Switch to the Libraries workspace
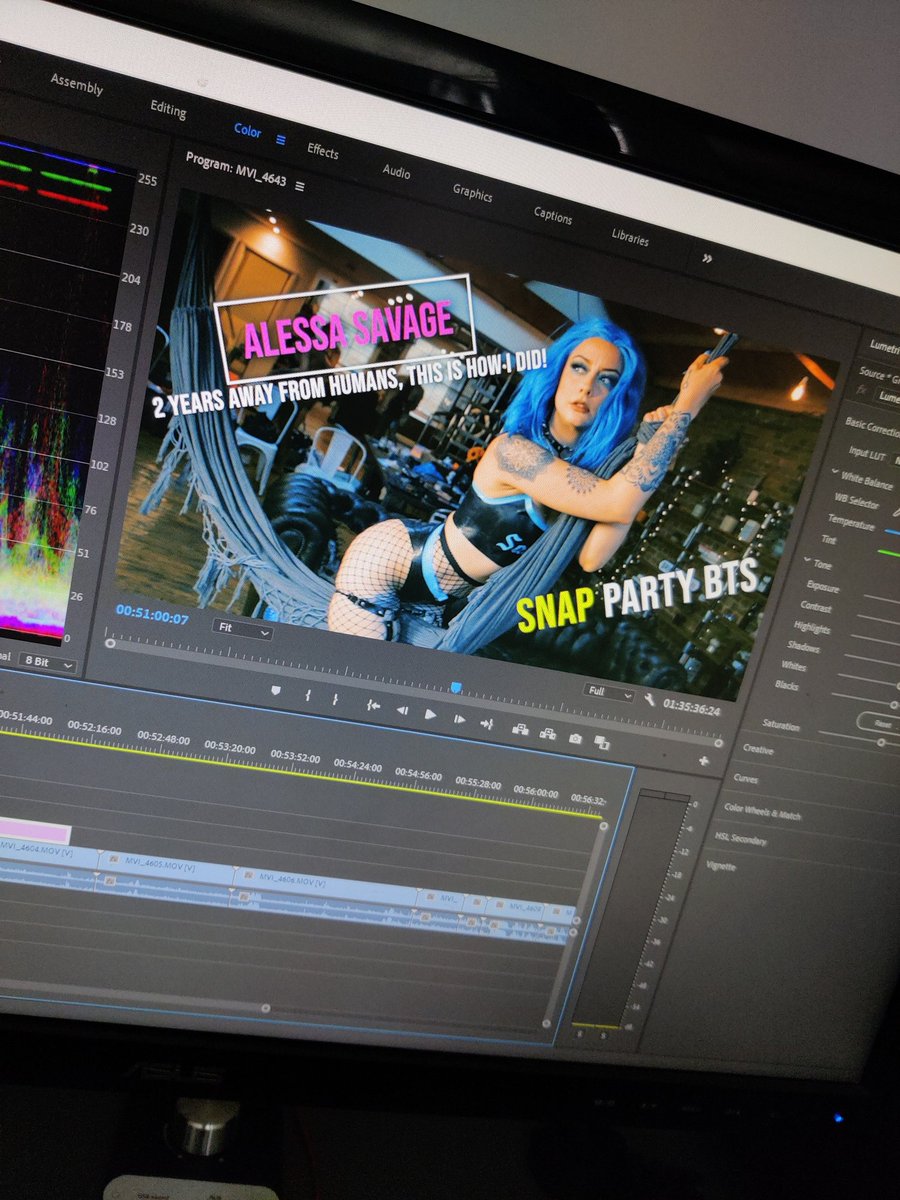The width and height of the screenshot is (900, 1200). tap(630, 237)
